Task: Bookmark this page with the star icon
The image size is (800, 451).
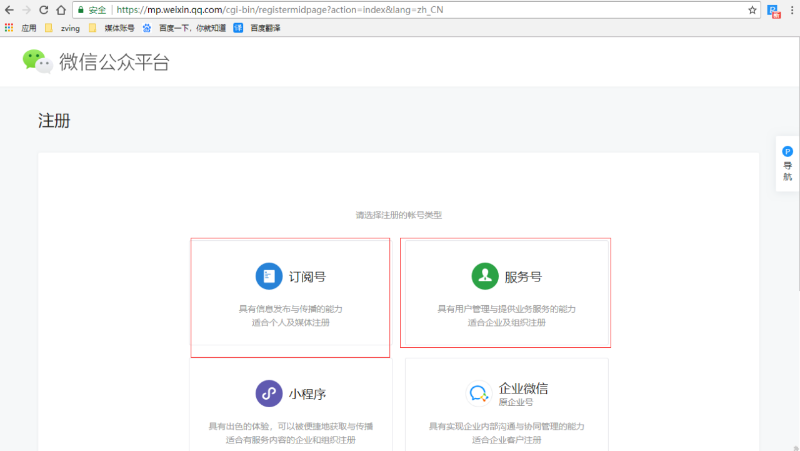Action: (752, 10)
